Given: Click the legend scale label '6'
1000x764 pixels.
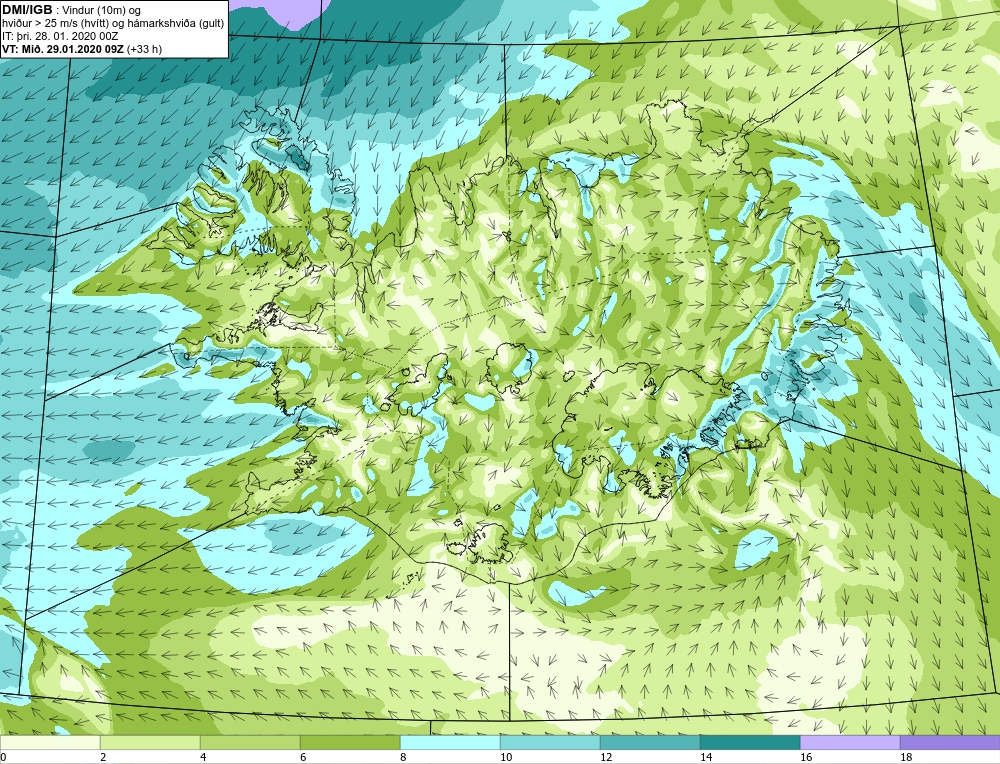Looking at the screenshot, I should coord(304,757).
